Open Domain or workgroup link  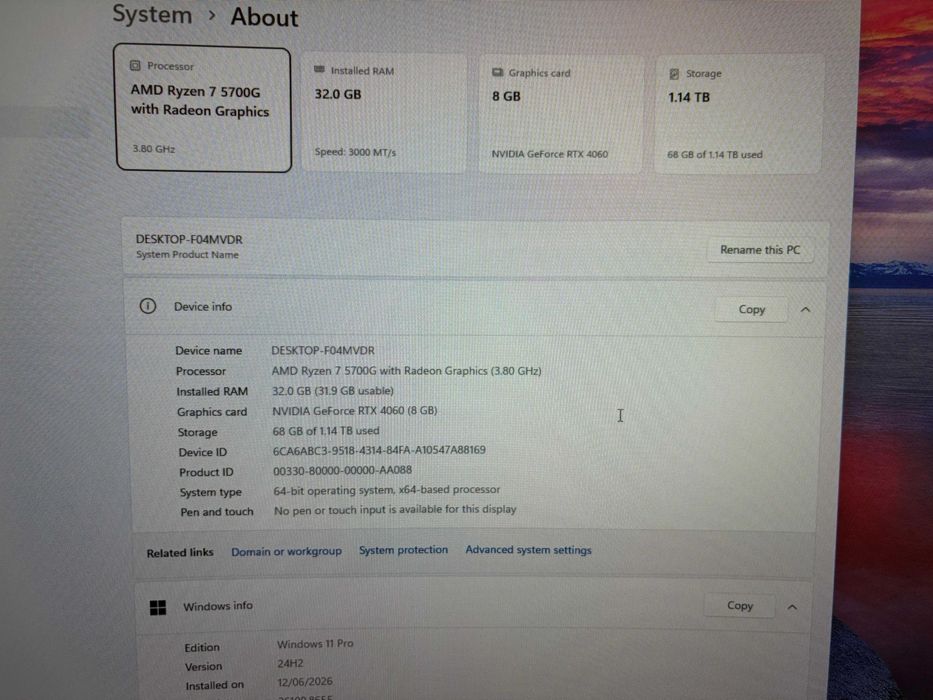(286, 552)
